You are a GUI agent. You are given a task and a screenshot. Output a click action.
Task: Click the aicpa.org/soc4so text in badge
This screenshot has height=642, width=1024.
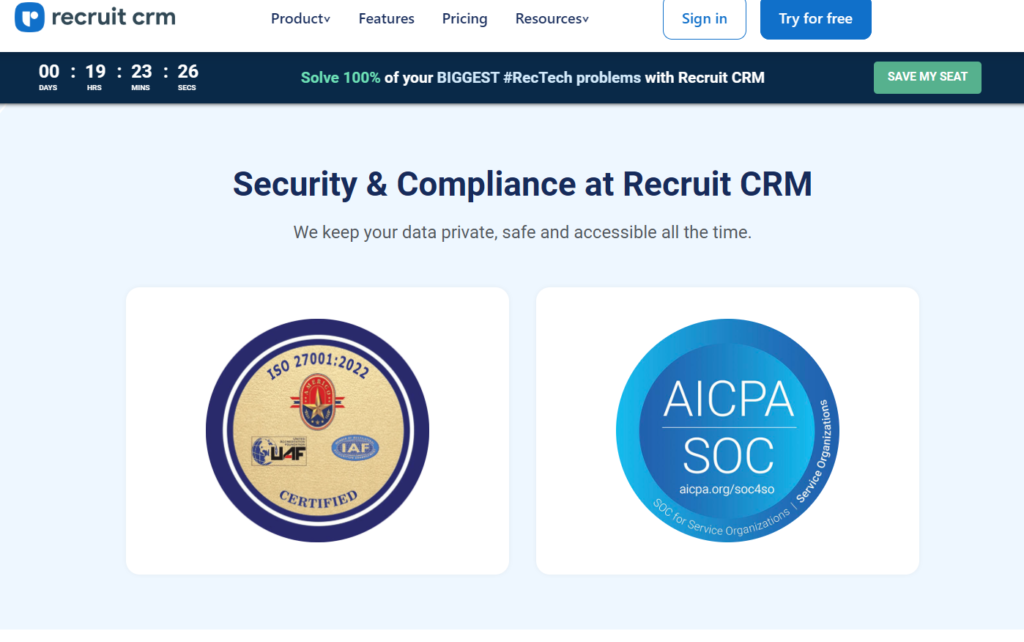coord(727,489)
